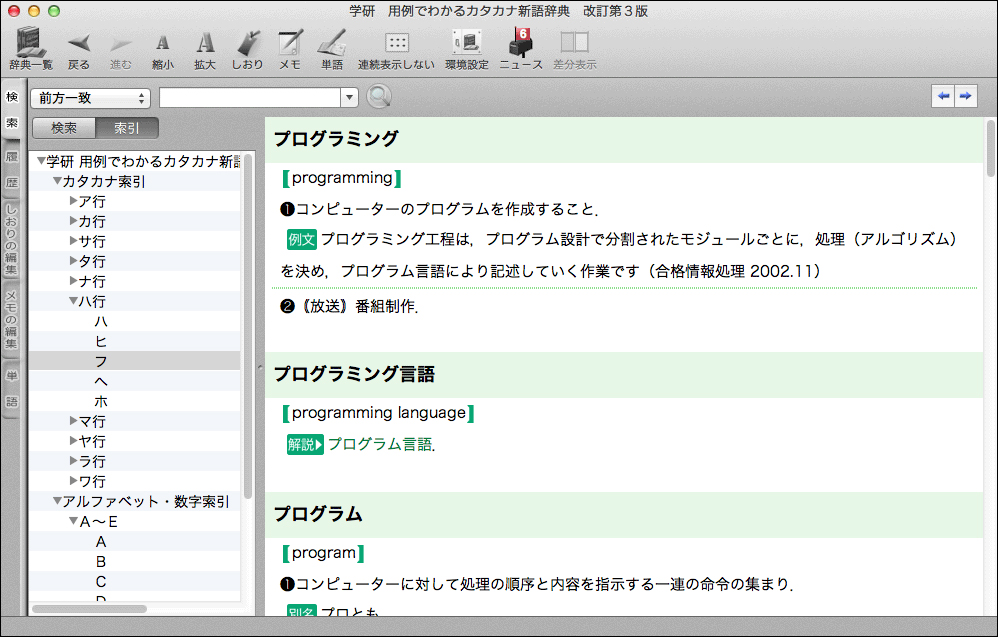Image resolution: width=998 pixels, height=637 pixels.
Task: Click the search text field
Action: pos(250,98)
